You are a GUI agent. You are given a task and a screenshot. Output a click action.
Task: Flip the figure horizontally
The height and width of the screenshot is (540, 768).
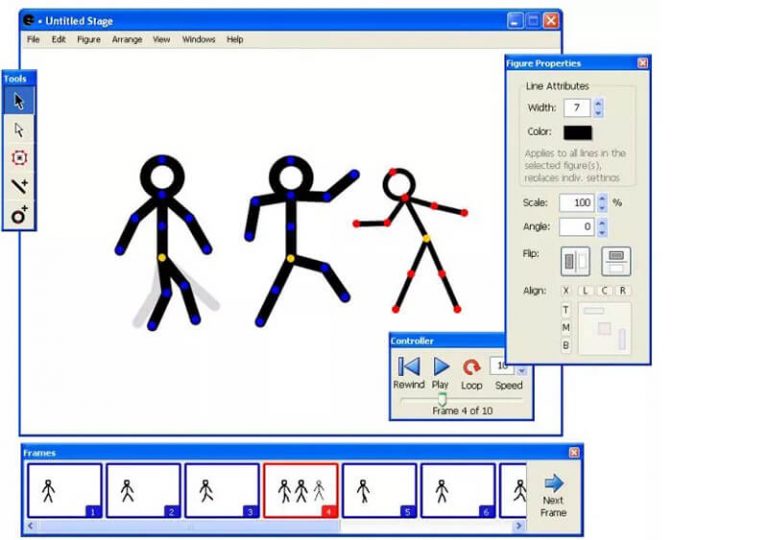[x=576, y=261]
